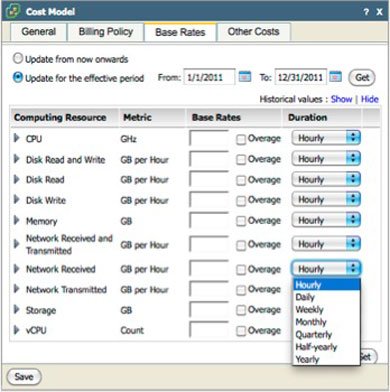
Task: Check Overage for vCPU
Action: [x=241, y=331]
